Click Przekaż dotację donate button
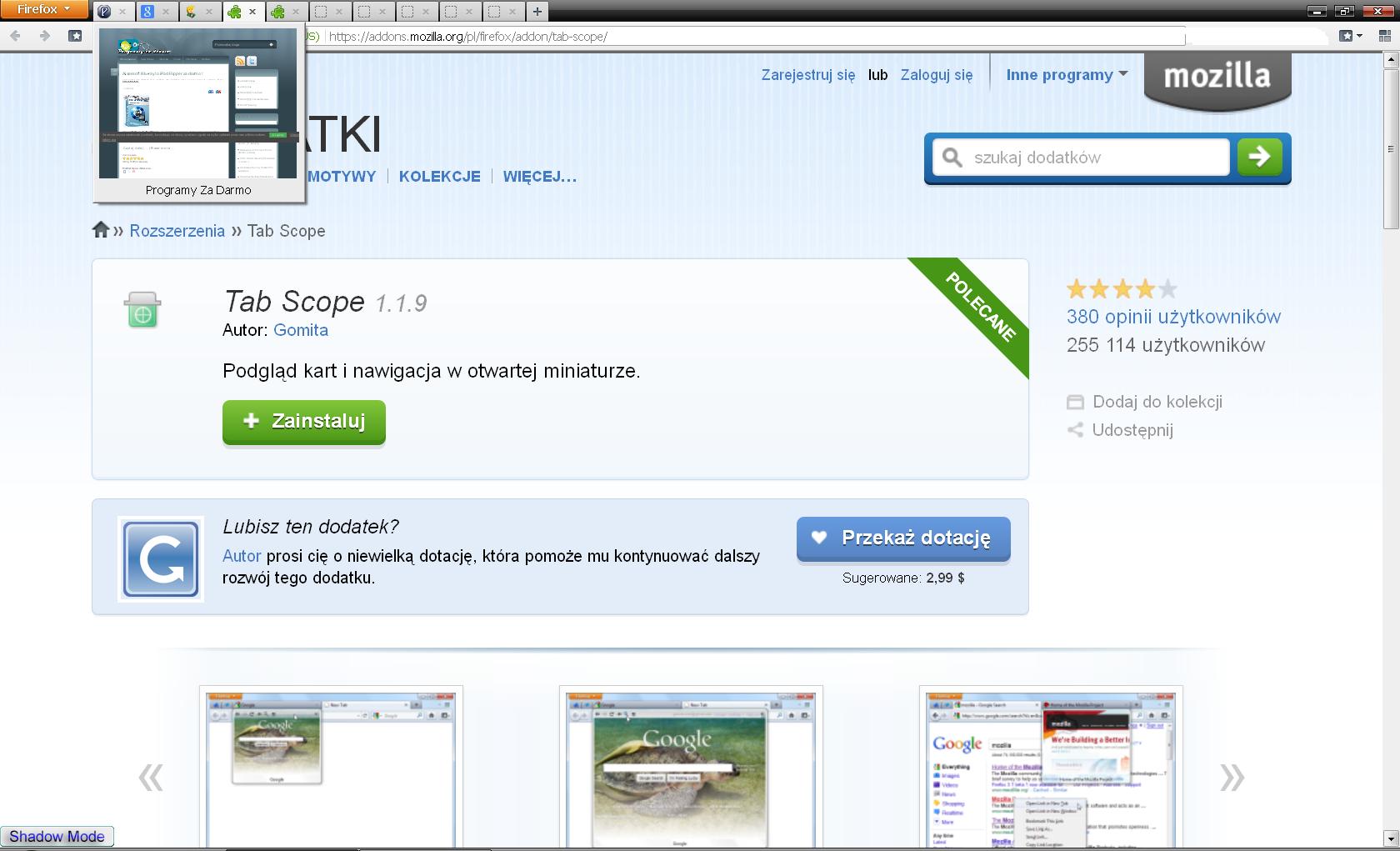Viewport: 1400px width, 851px height. tap(904, 538)
